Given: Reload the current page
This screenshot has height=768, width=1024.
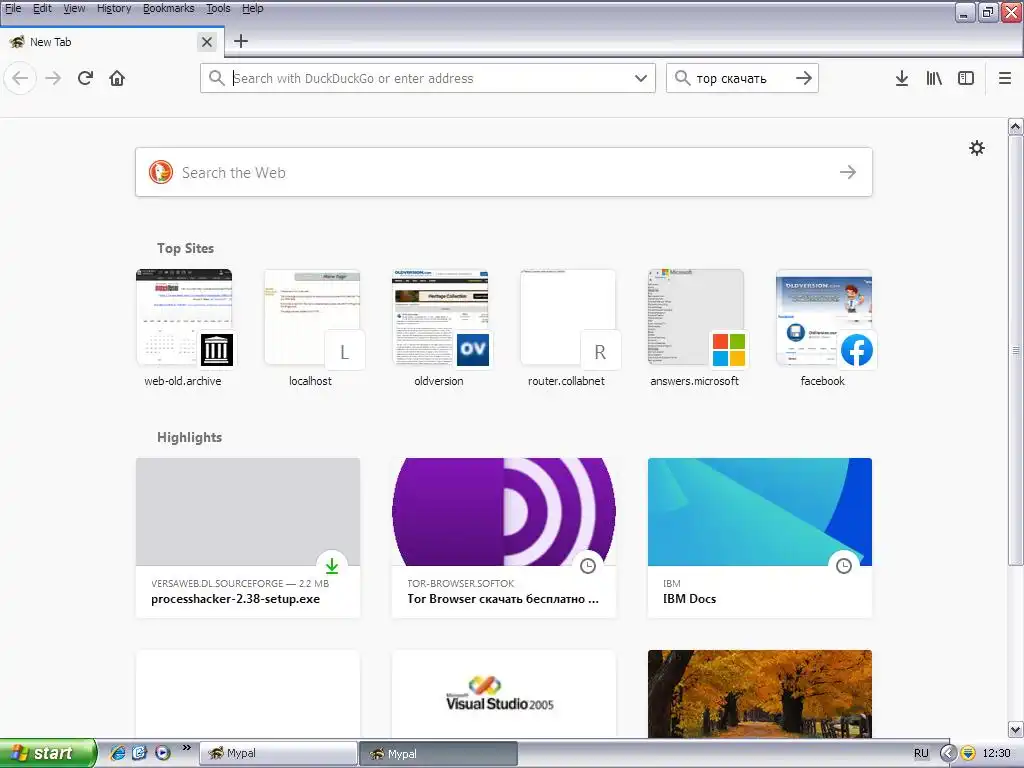Looking at the screenshot, I should click(x=85, y=78).
